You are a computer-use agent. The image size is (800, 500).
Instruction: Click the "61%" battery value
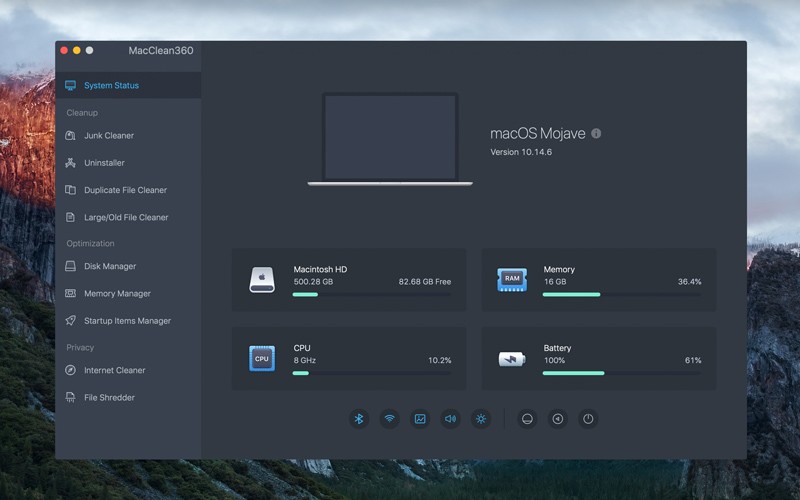click(693, 360)
